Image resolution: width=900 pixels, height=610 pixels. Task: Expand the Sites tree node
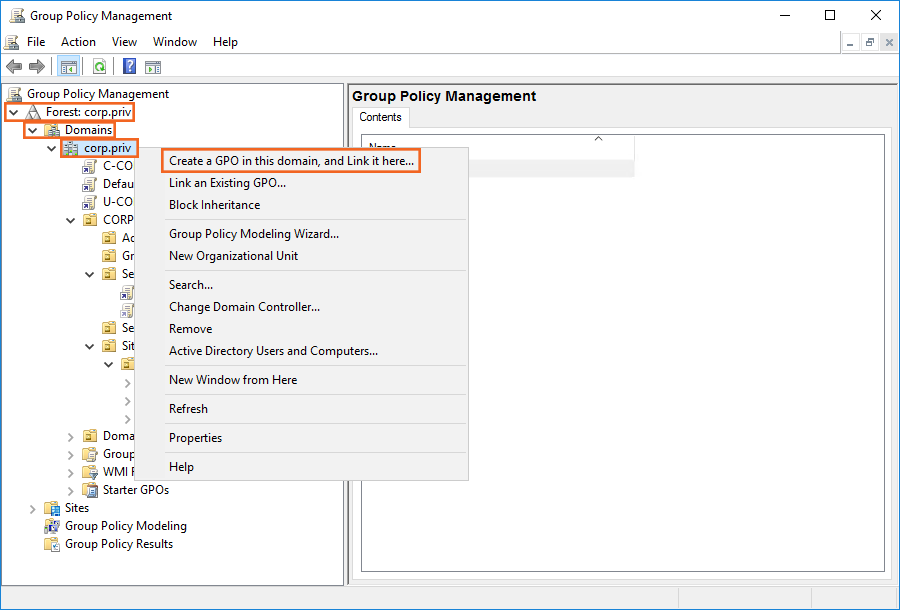point(32,508)
